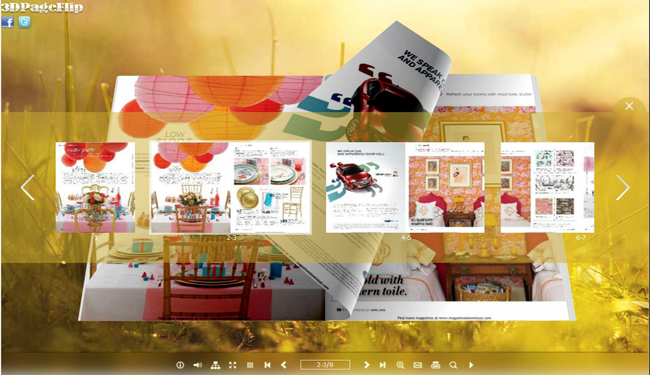Go to the next page
The image size is (650, 375).
point(366,365)
